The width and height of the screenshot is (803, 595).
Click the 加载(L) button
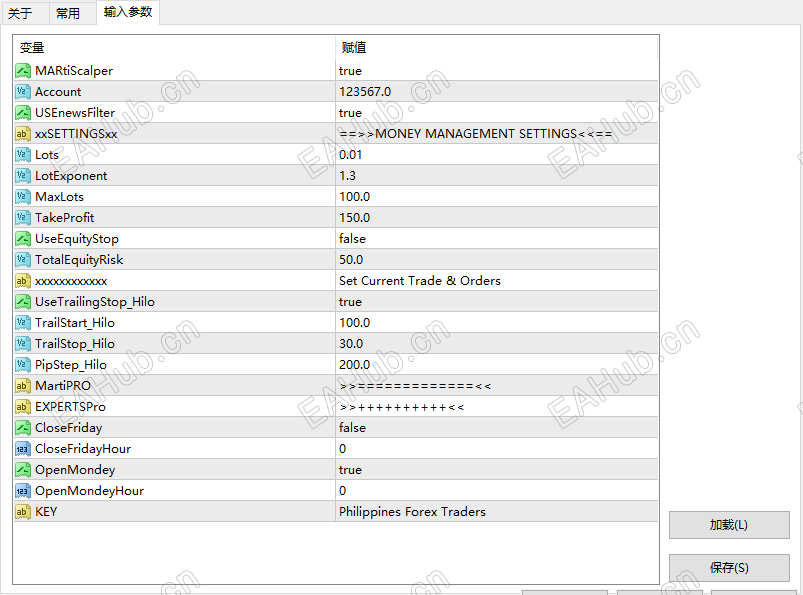tap(729, 525)
